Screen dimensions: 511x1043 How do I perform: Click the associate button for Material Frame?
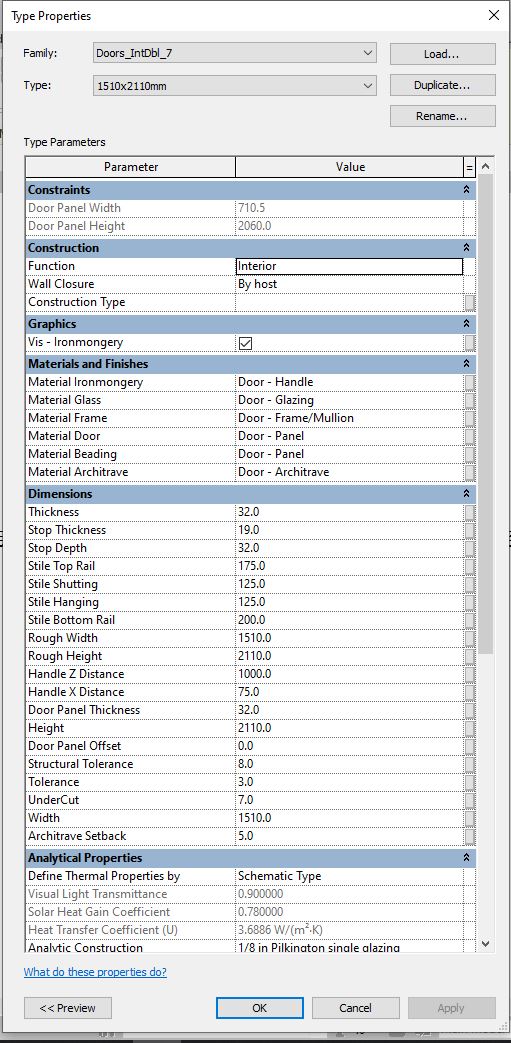point(470,418)
